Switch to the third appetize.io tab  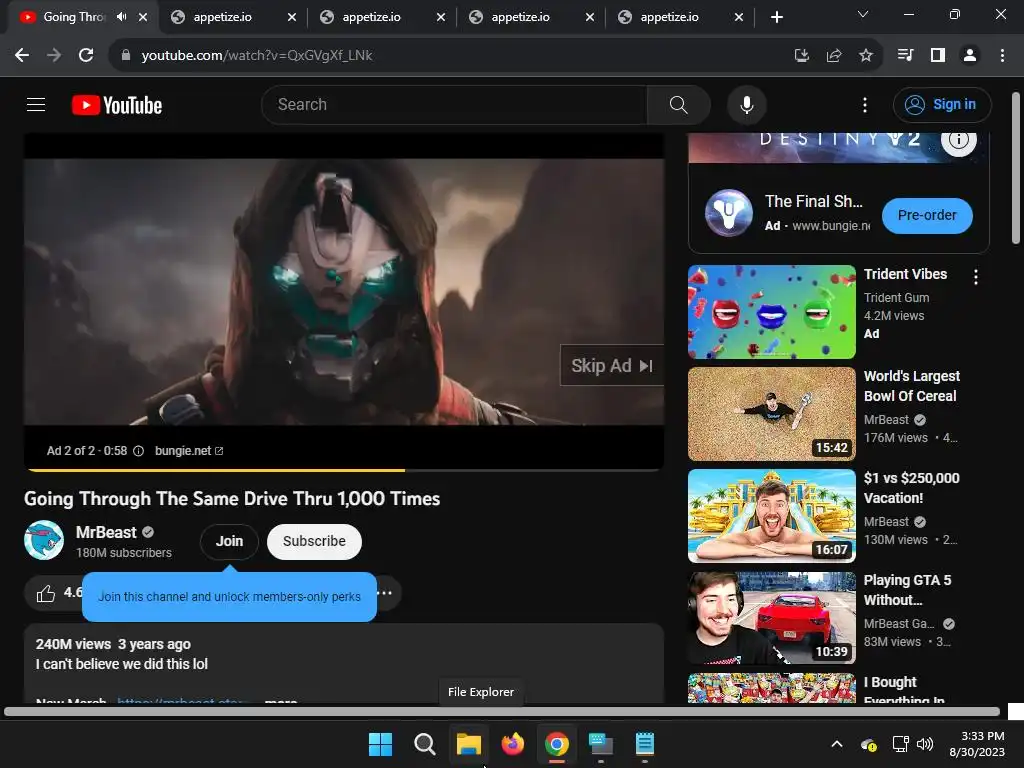(531, 17)
